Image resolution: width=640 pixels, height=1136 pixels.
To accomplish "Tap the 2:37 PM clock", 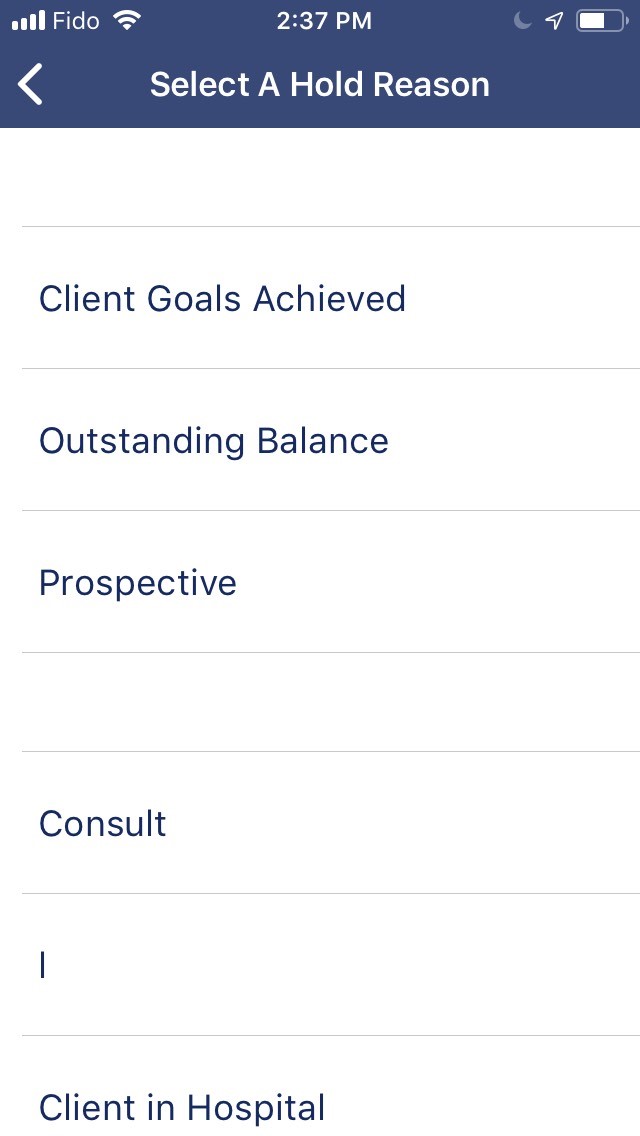I will pyautogui.click(x=323, y=21).
